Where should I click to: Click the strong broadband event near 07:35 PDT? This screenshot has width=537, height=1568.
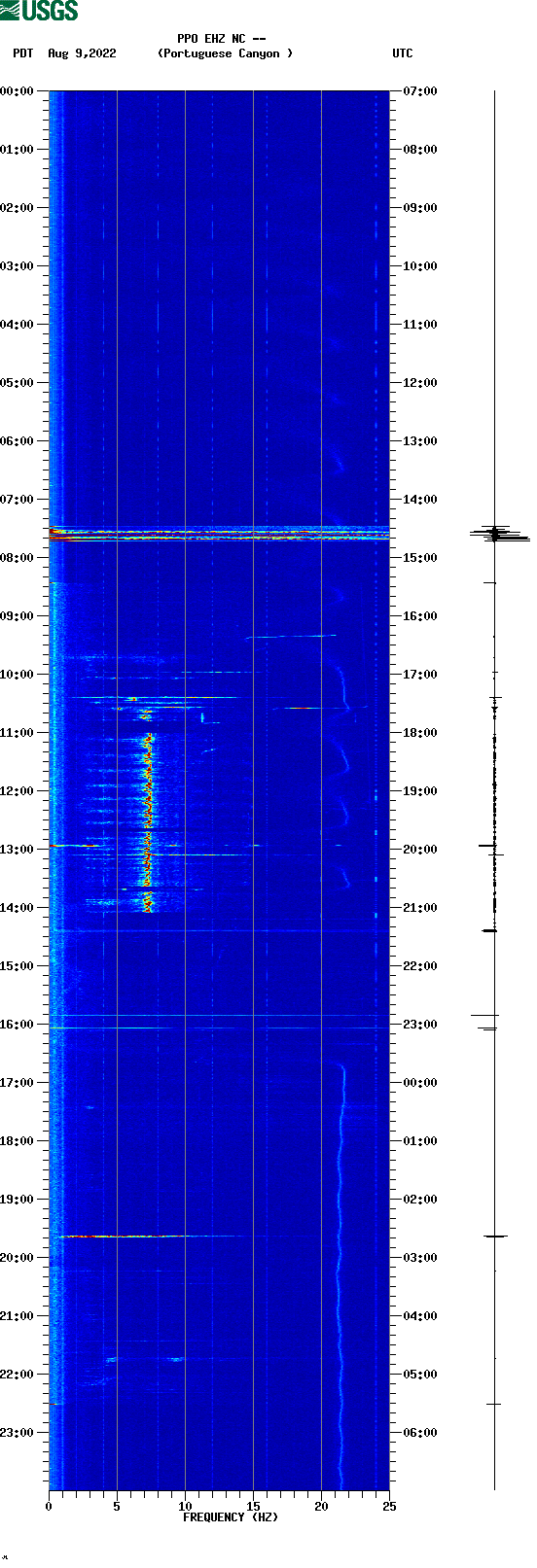coord(219,534)
